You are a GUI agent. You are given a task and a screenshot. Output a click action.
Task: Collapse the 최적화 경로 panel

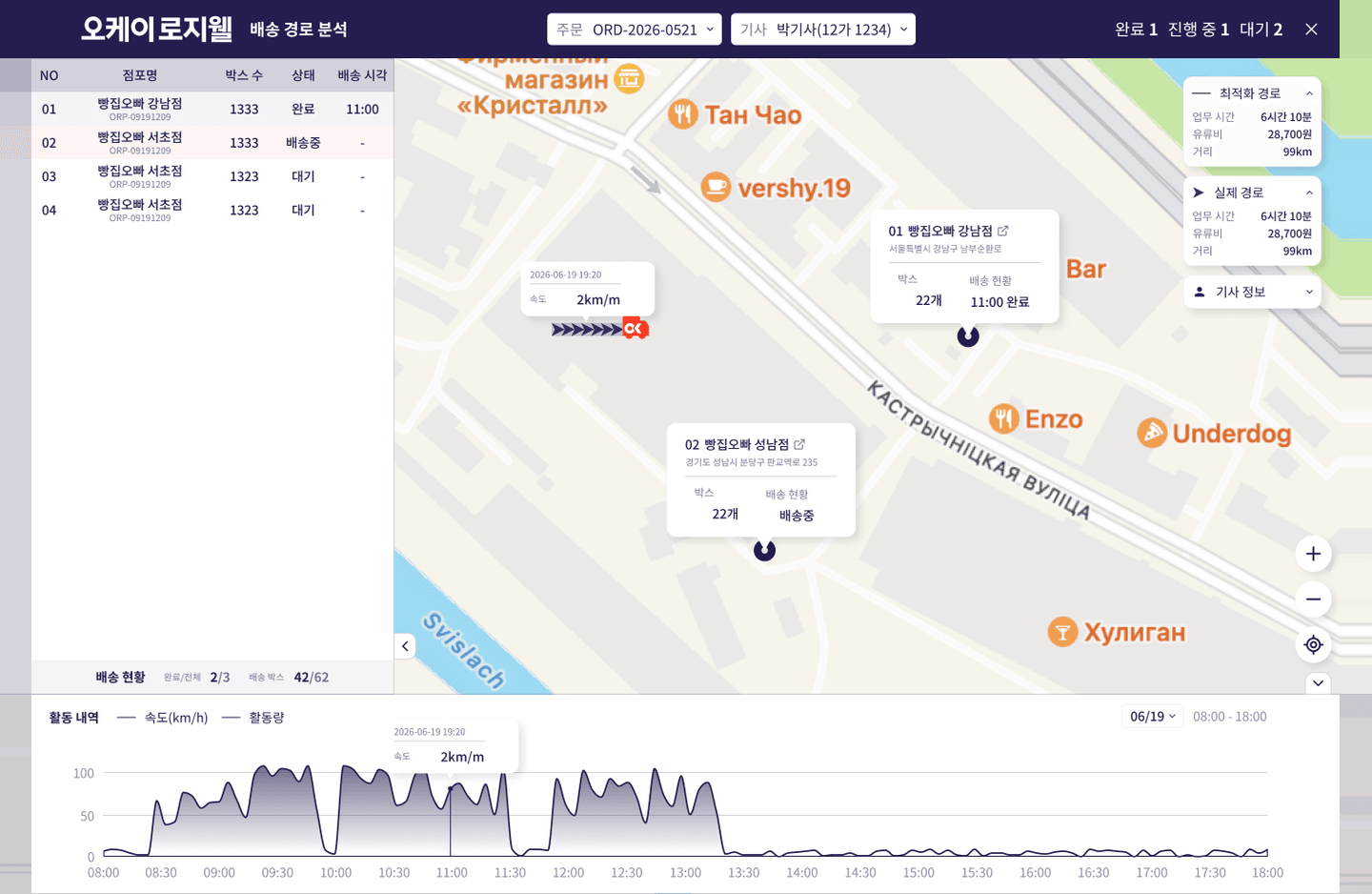click(1309, 93)
